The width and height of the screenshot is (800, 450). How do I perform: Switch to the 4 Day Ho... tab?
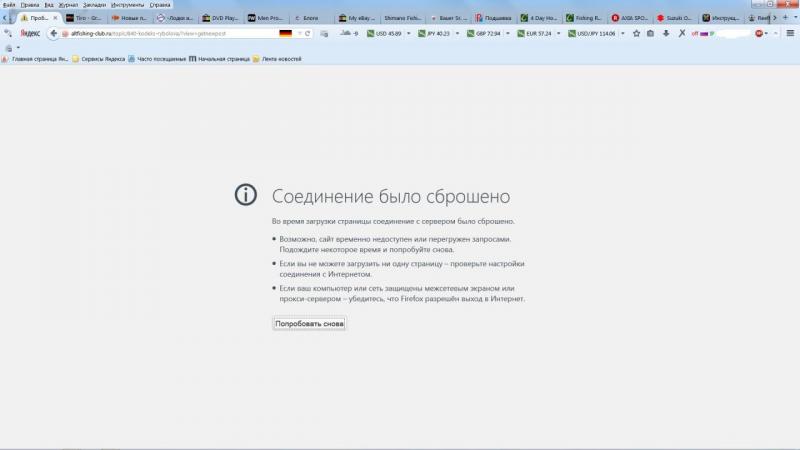tap(539, 18)
